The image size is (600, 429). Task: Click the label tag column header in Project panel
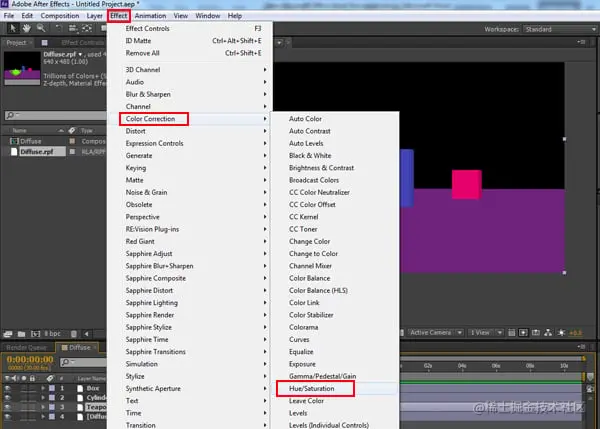pyautogui.click(x=72, y=130)
